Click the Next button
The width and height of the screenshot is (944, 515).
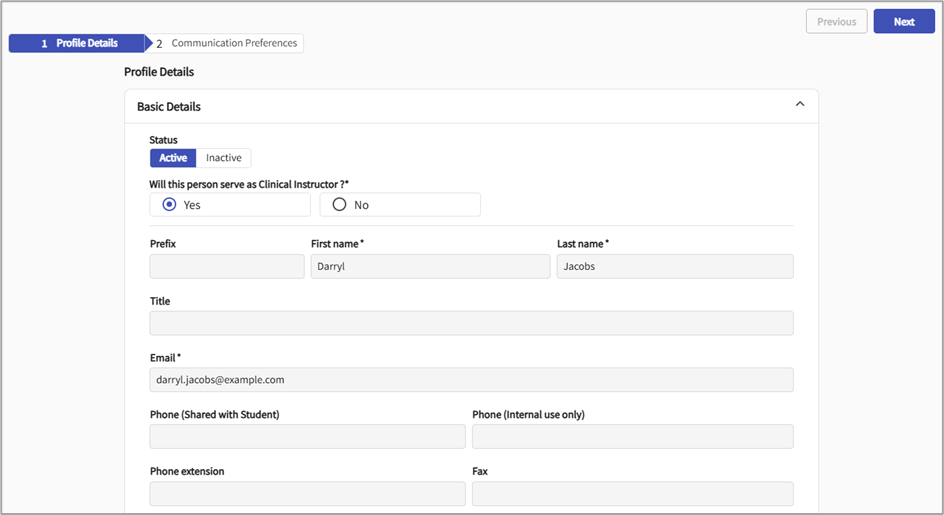903,22
